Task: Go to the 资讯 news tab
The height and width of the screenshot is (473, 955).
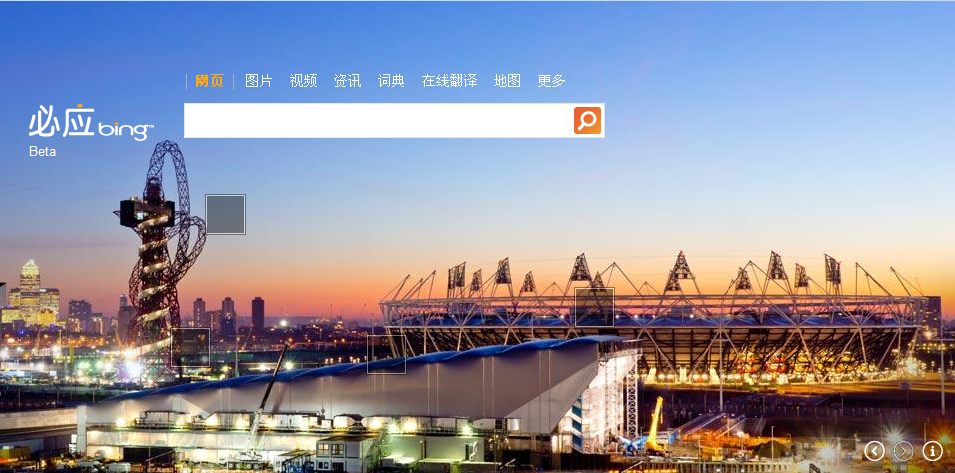Action: pyautogui.click(x=347, y=81)
